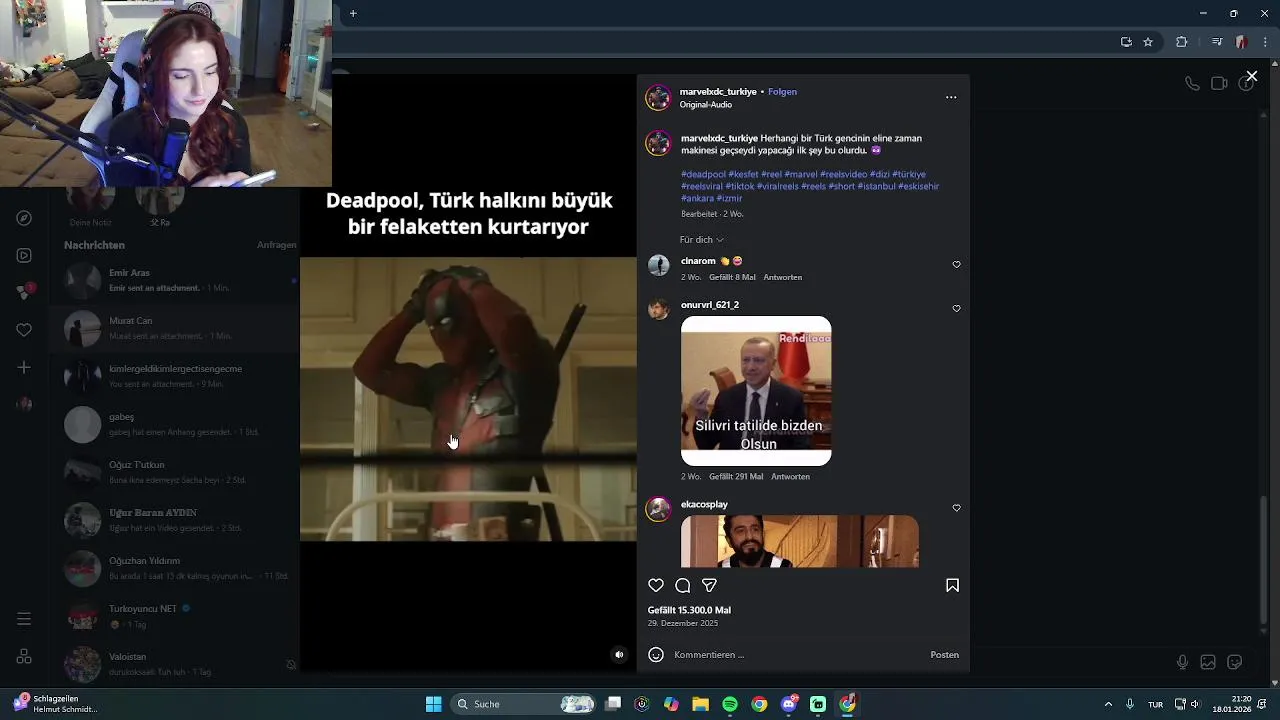Image resolution: width=1280 pixels, height=720 pixels.
Task: Start a voice call in chat header
Action: pyautogui.click(x=1192, y=84)
